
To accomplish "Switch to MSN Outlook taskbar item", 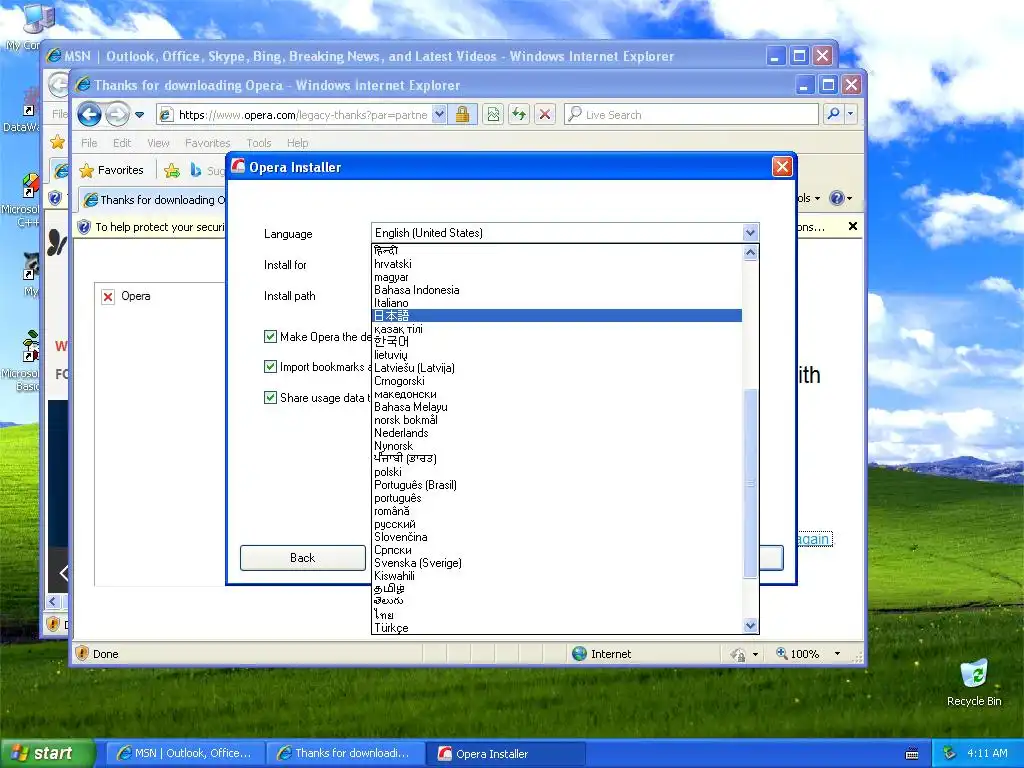I will pos(185,754).
